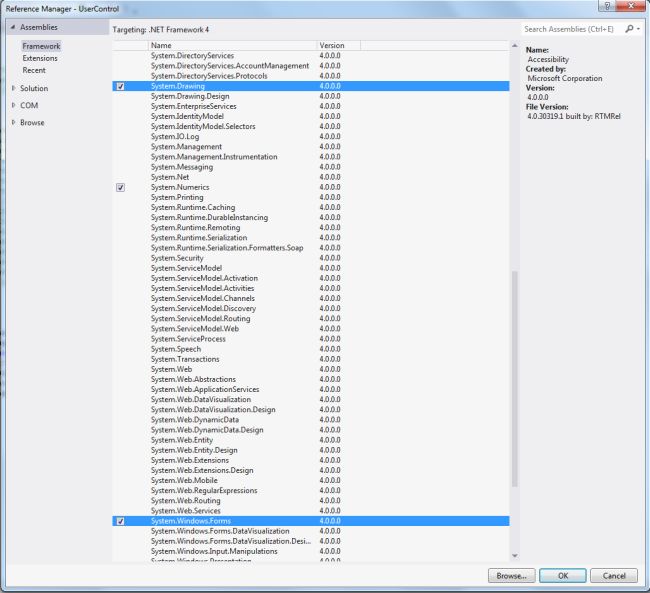Collapse the Assemblies section

pyautogui.click(x=13, y=27)
